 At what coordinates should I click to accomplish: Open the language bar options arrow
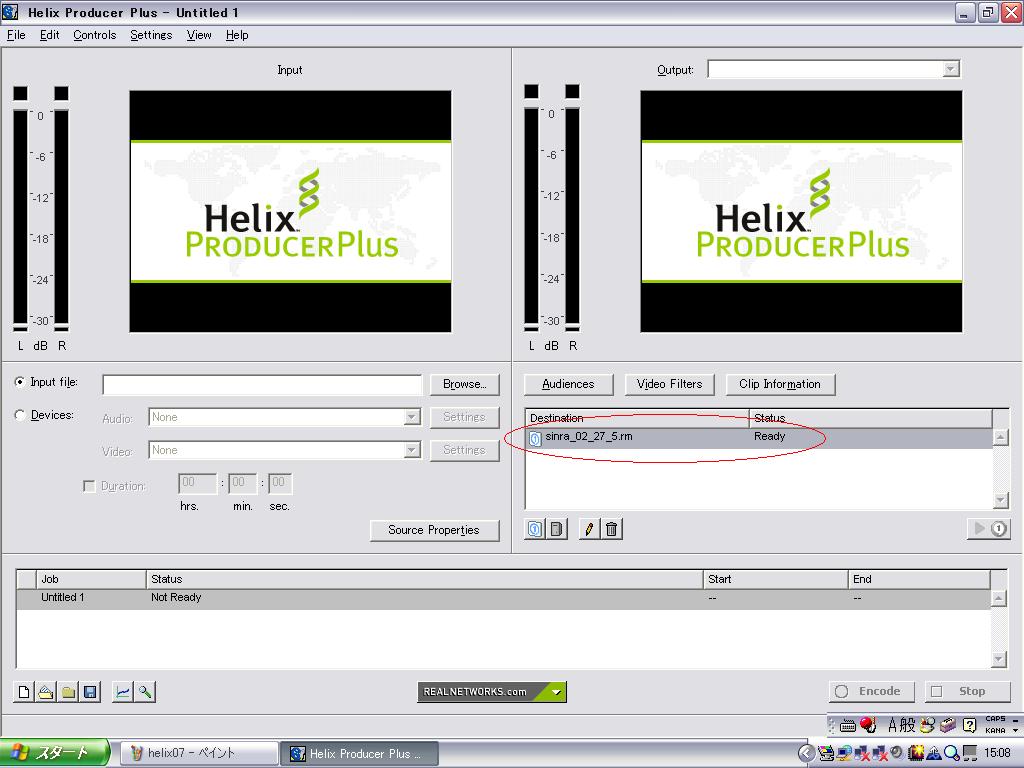point(1016,729)
